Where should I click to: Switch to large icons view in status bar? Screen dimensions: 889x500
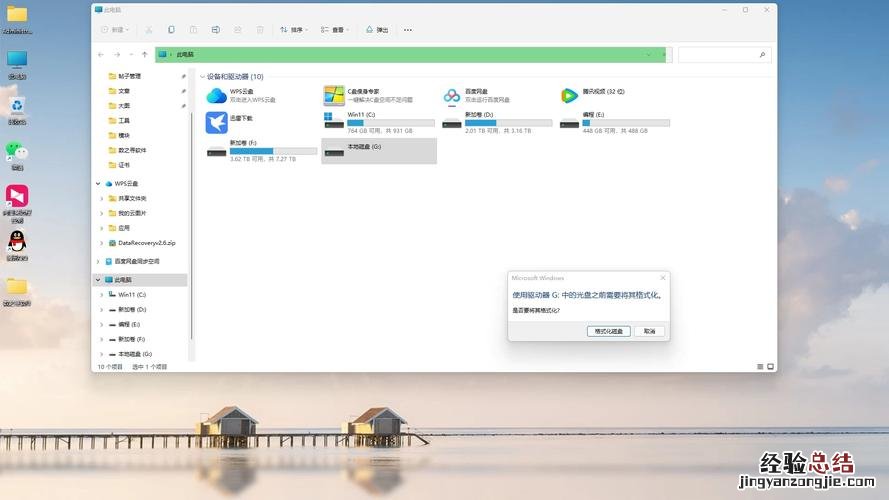click(x=770, y=367)
